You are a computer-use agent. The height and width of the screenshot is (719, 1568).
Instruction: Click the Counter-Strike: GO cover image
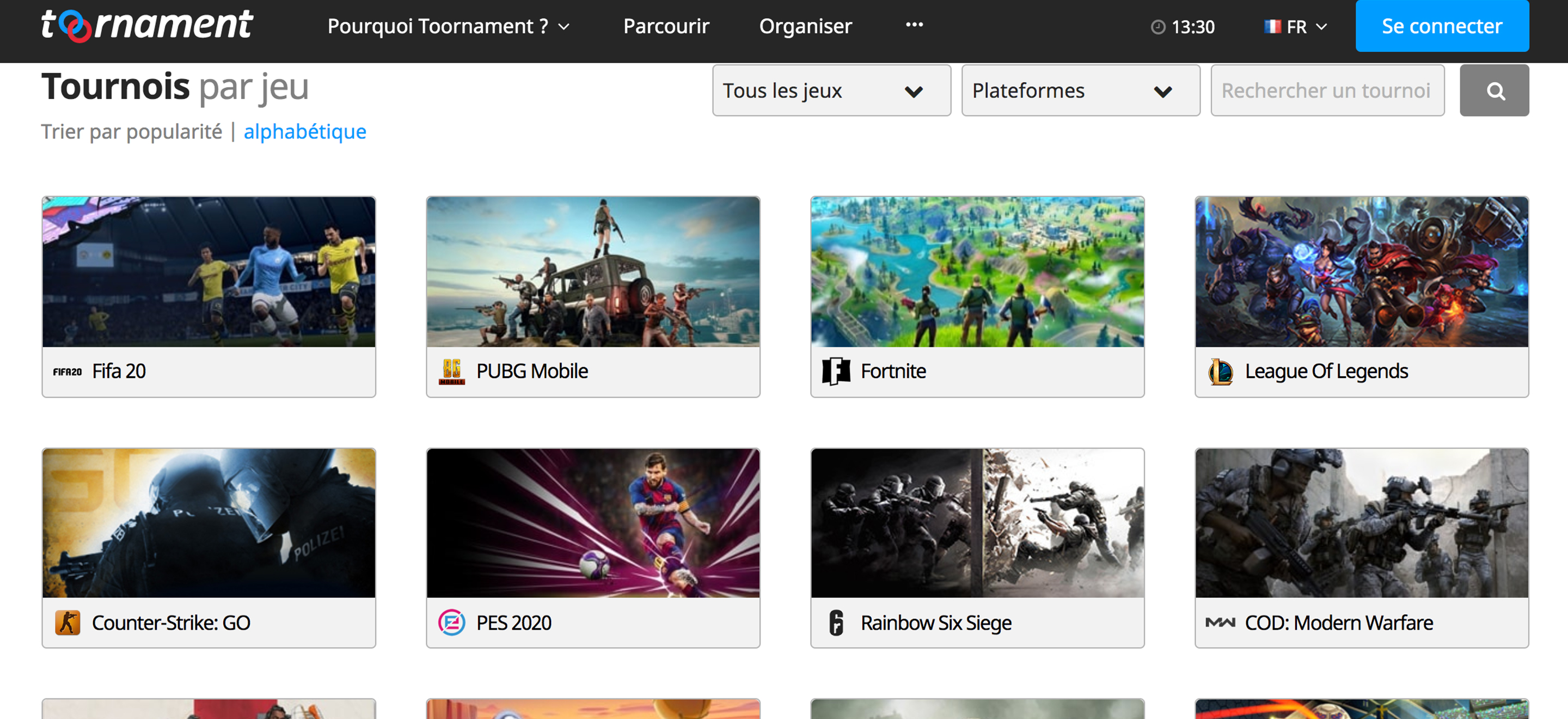pos(209,523)
